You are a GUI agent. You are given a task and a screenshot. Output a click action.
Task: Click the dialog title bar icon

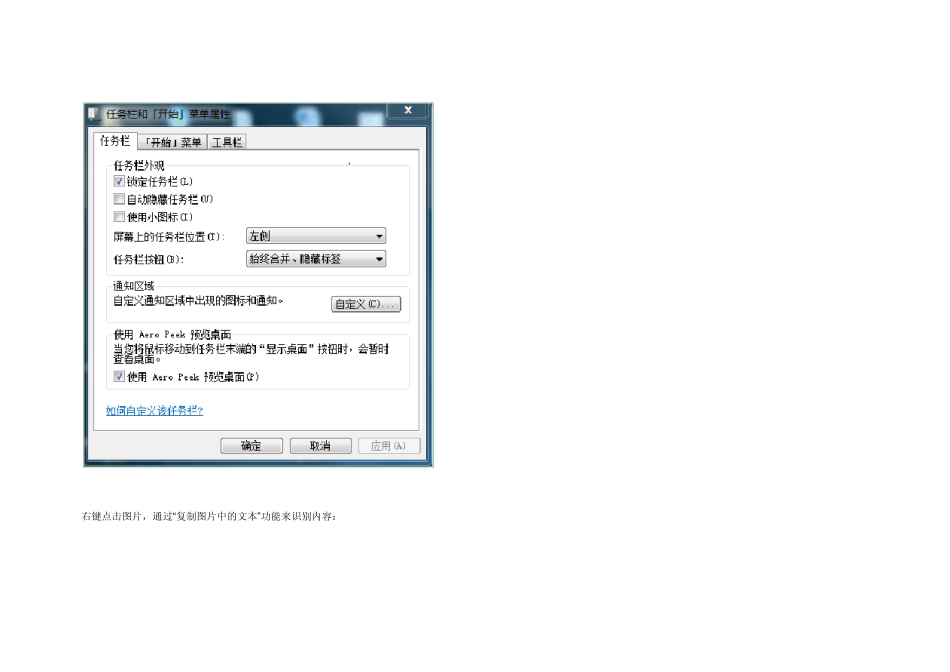[94, 114]
